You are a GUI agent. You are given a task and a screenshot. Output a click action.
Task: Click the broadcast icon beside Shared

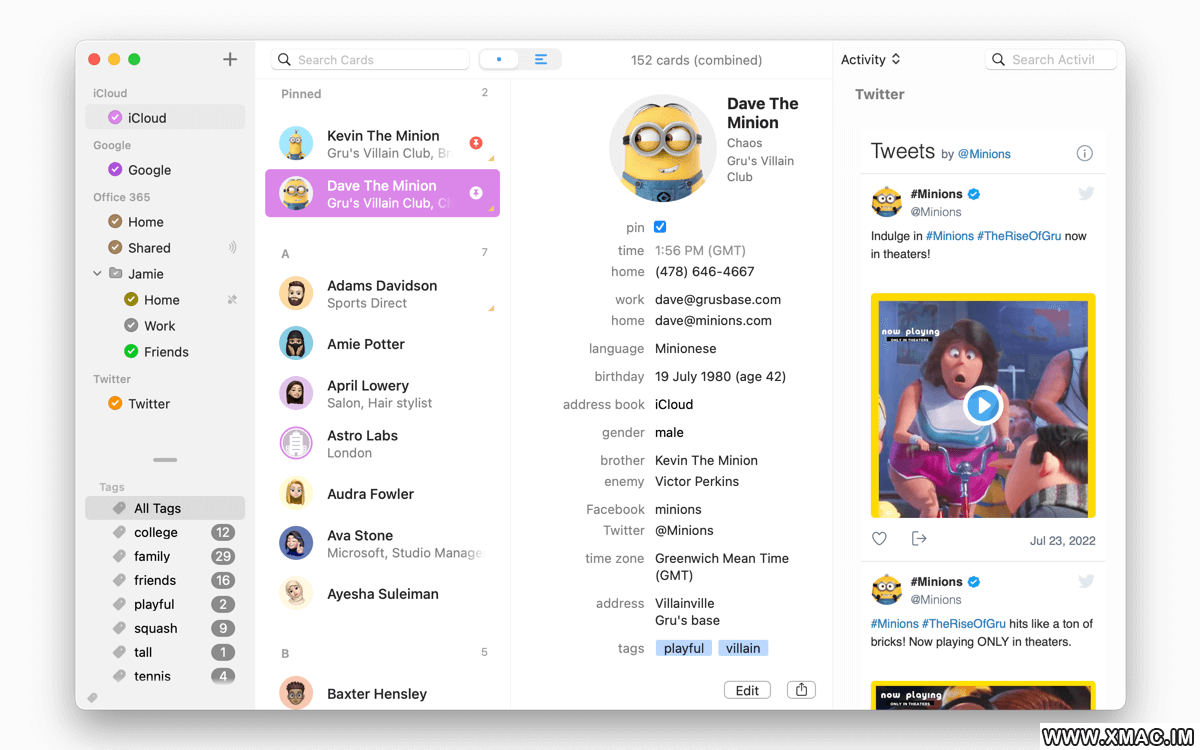pyautogui.click(x=232, y=248)
